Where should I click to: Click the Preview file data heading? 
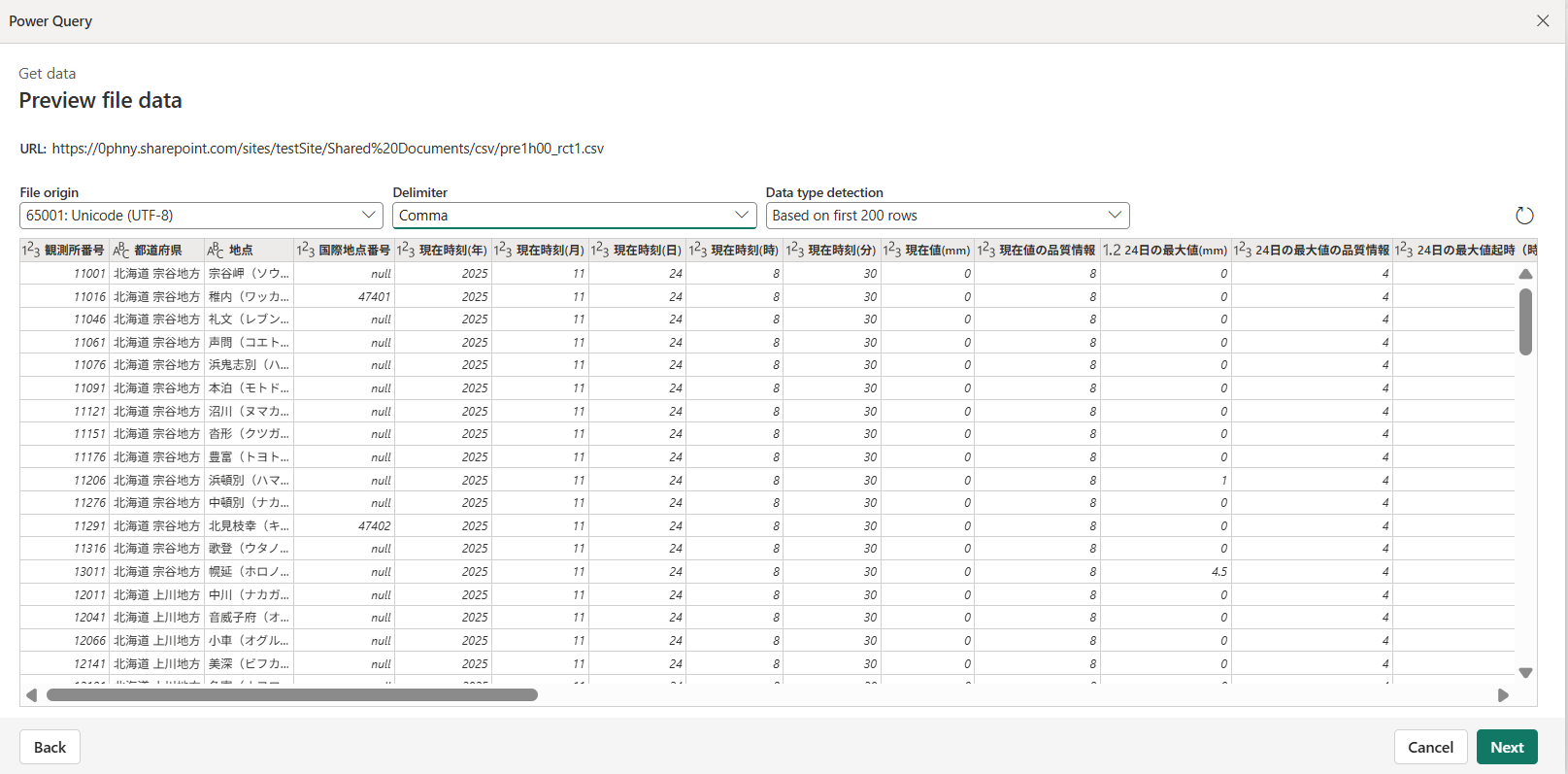100,100
